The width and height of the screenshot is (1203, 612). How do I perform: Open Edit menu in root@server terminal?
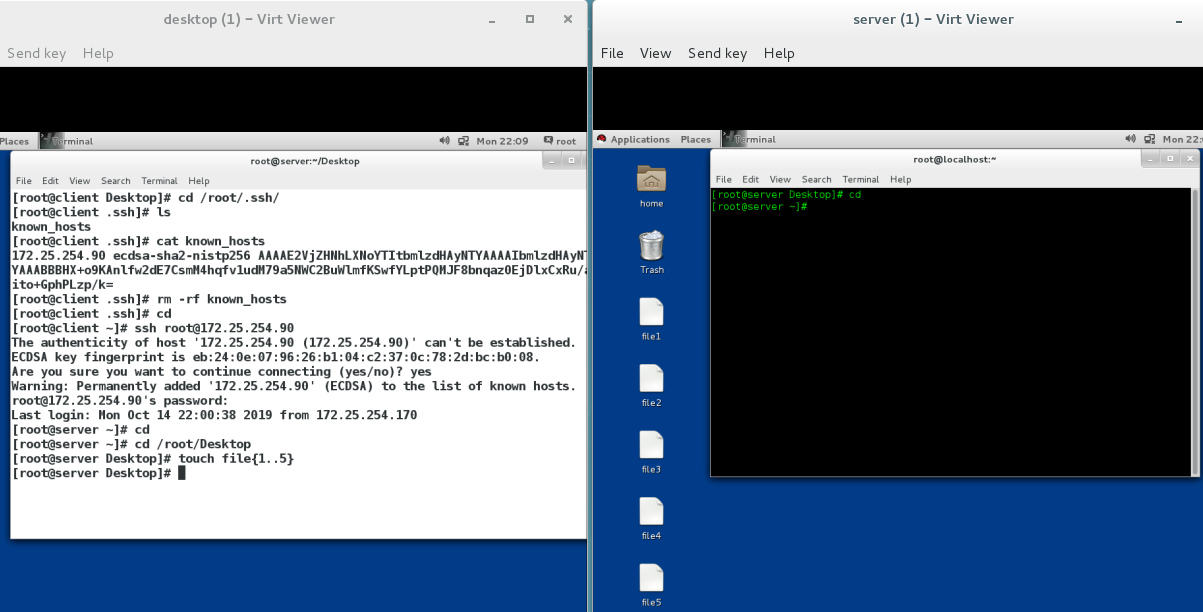(x=50, y=181)
